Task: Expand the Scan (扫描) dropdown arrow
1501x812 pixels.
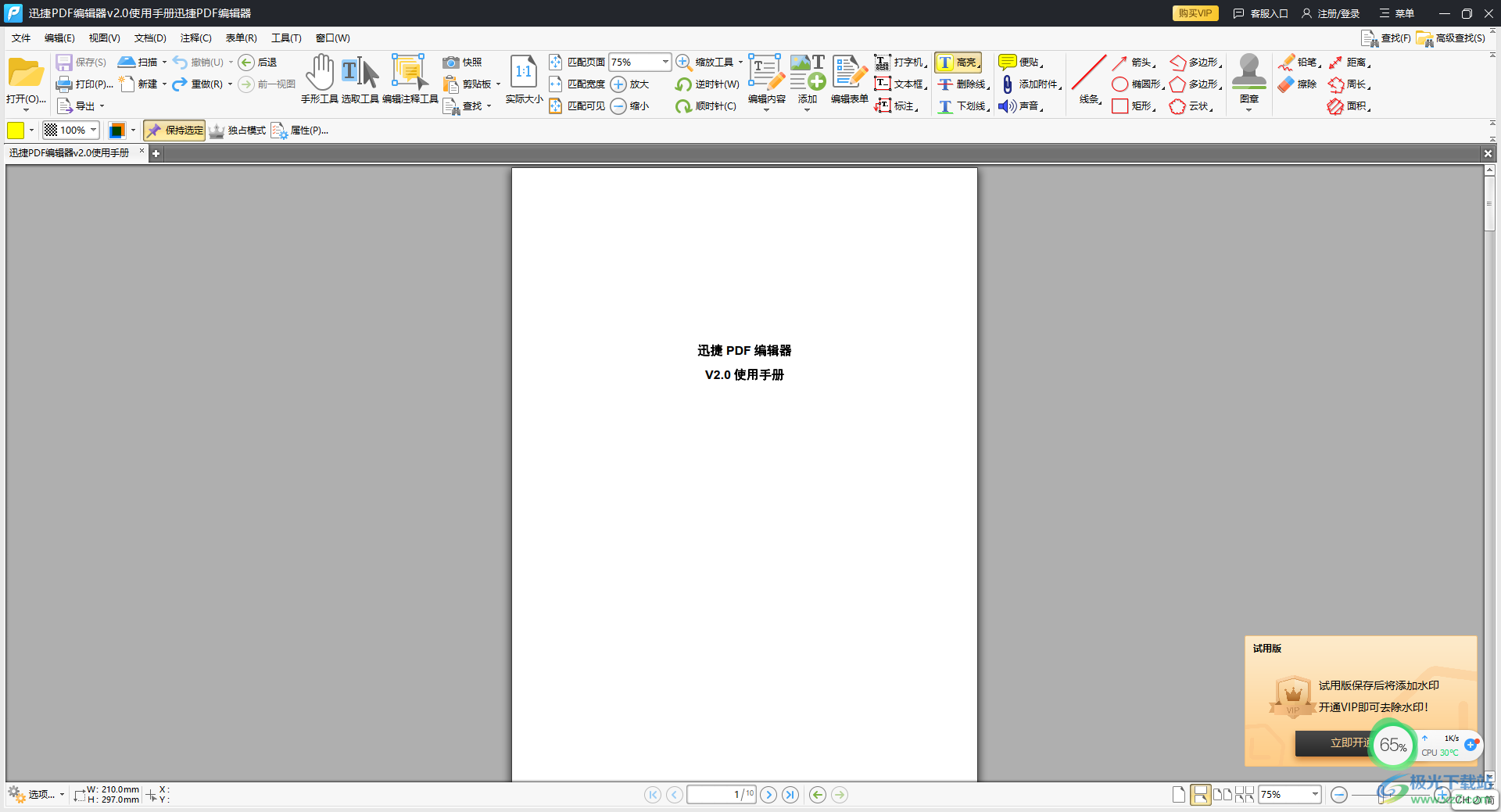Action: point(164,63)
